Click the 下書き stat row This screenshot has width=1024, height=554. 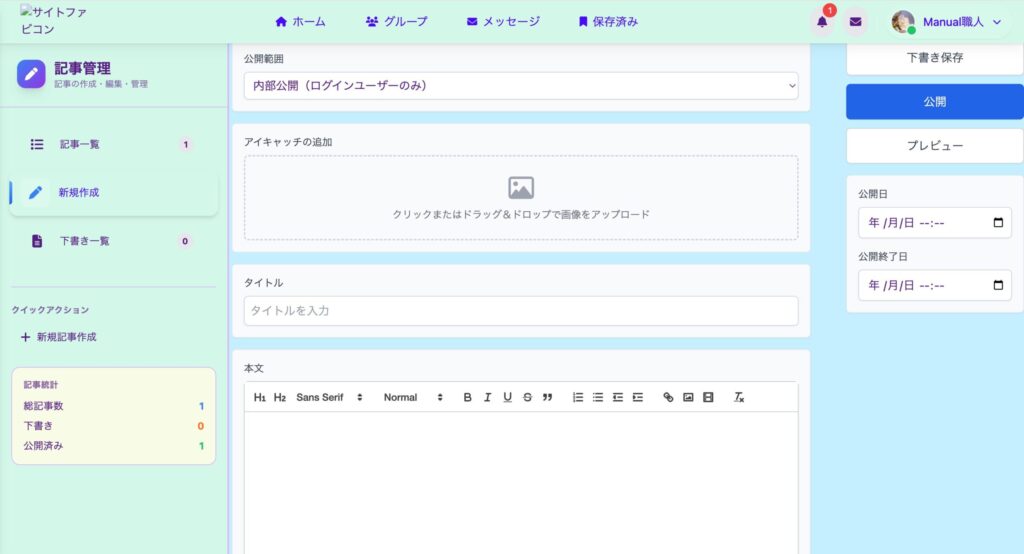114,426
